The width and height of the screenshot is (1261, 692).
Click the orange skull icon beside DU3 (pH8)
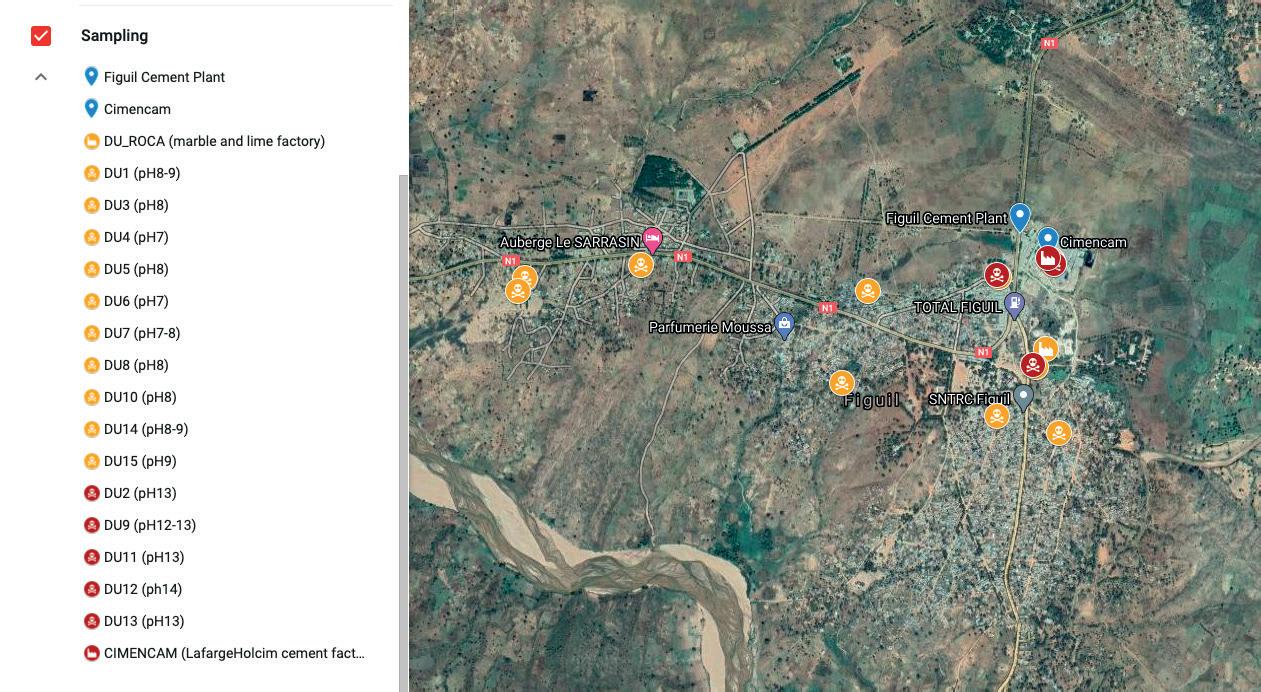point(91,205)
